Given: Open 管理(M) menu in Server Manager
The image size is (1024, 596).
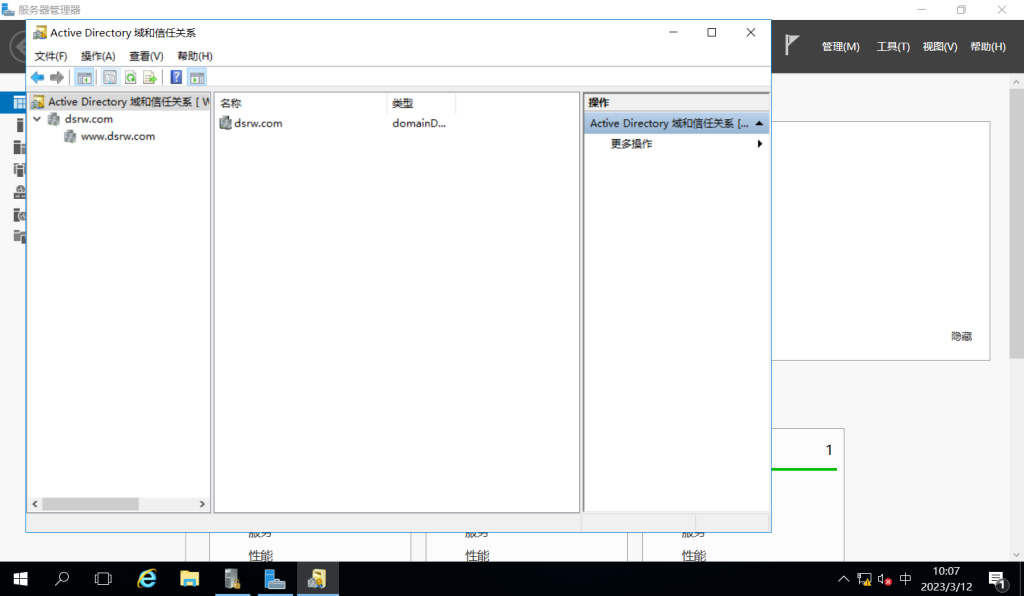Looking at the screenshot, I should coord(840,47).
